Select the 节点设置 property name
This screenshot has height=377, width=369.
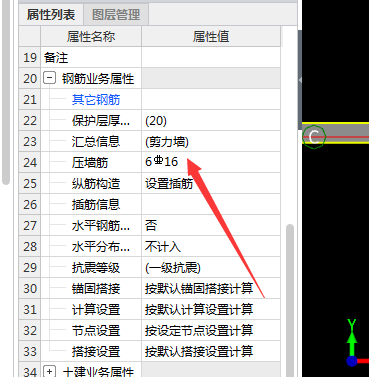click(96, 331)
